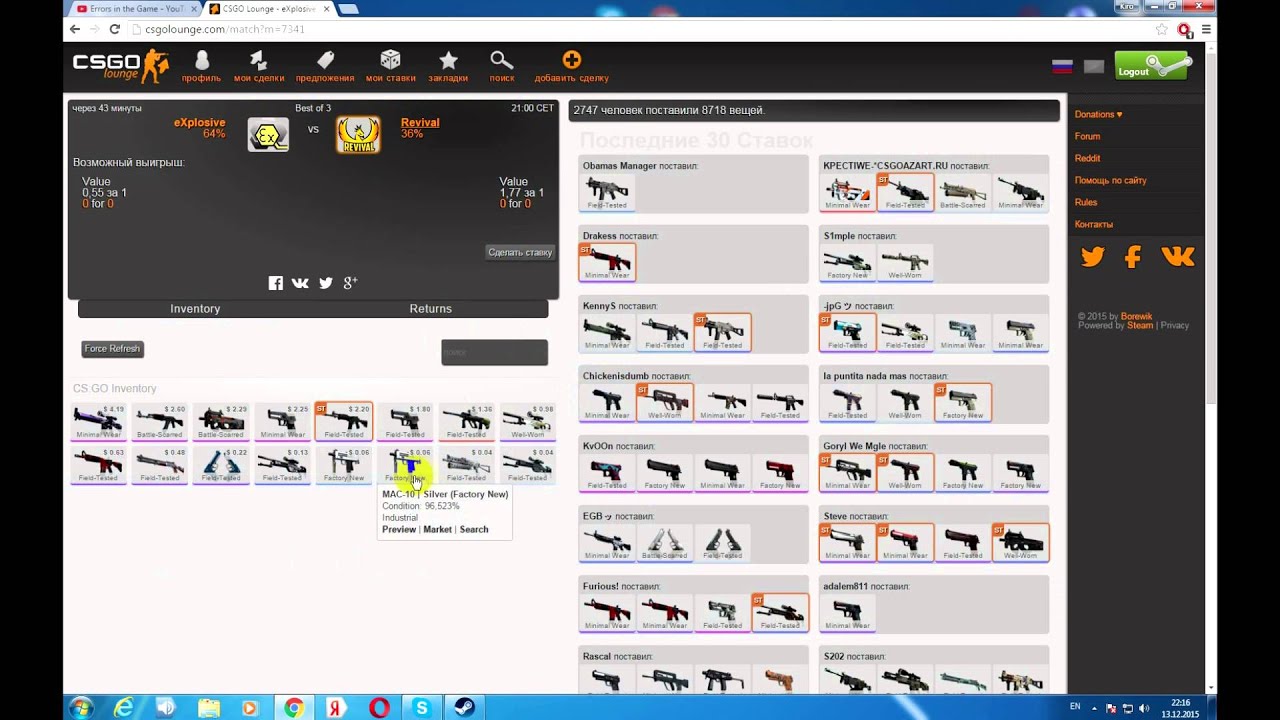Open the Borewik link
This screenshot has height=720, width=1280.
tap(1137, 316)
